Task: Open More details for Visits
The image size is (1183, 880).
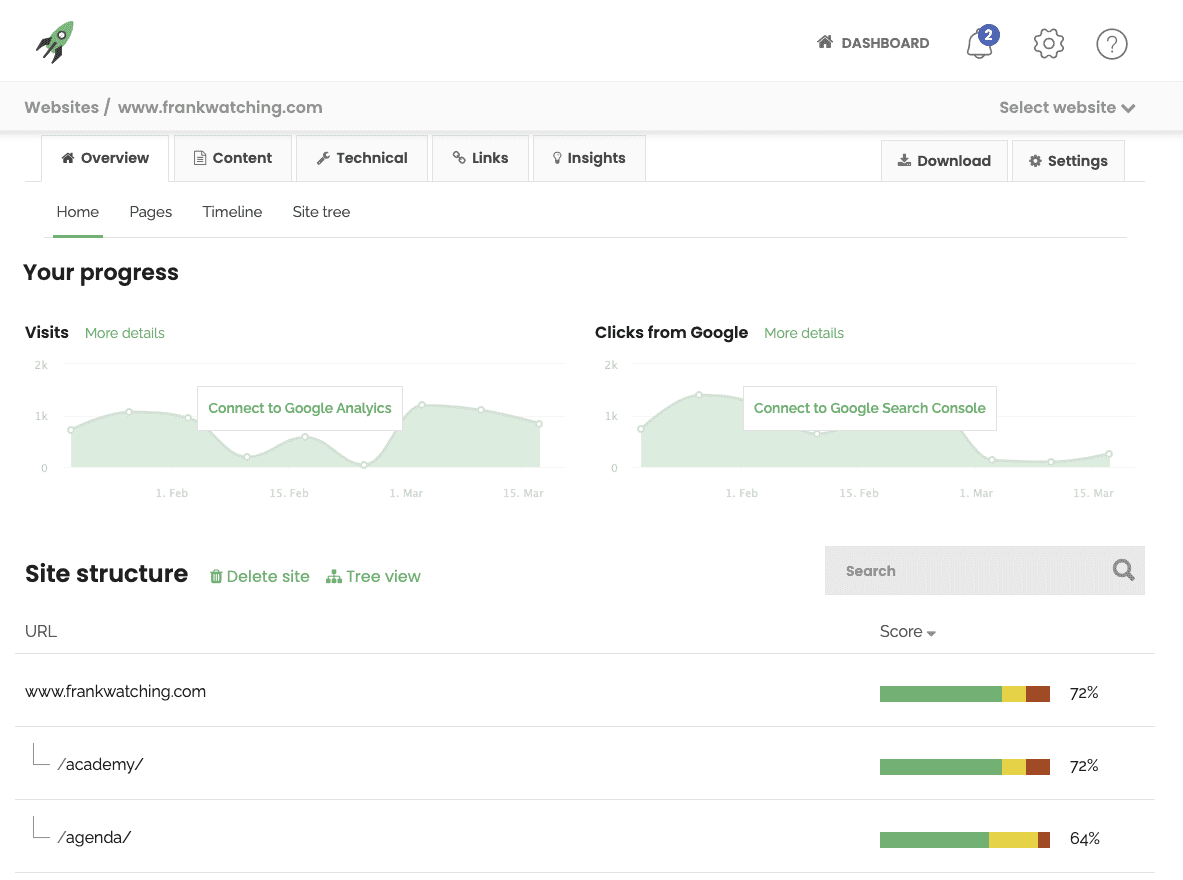Action: tap(124, 333)
